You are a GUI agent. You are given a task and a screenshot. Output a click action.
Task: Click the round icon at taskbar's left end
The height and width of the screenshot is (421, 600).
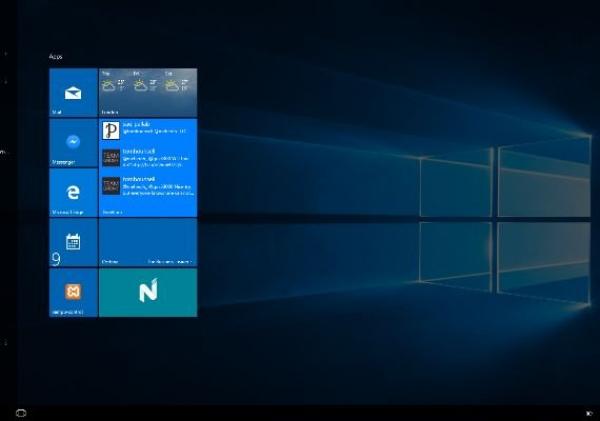point(21,412)
